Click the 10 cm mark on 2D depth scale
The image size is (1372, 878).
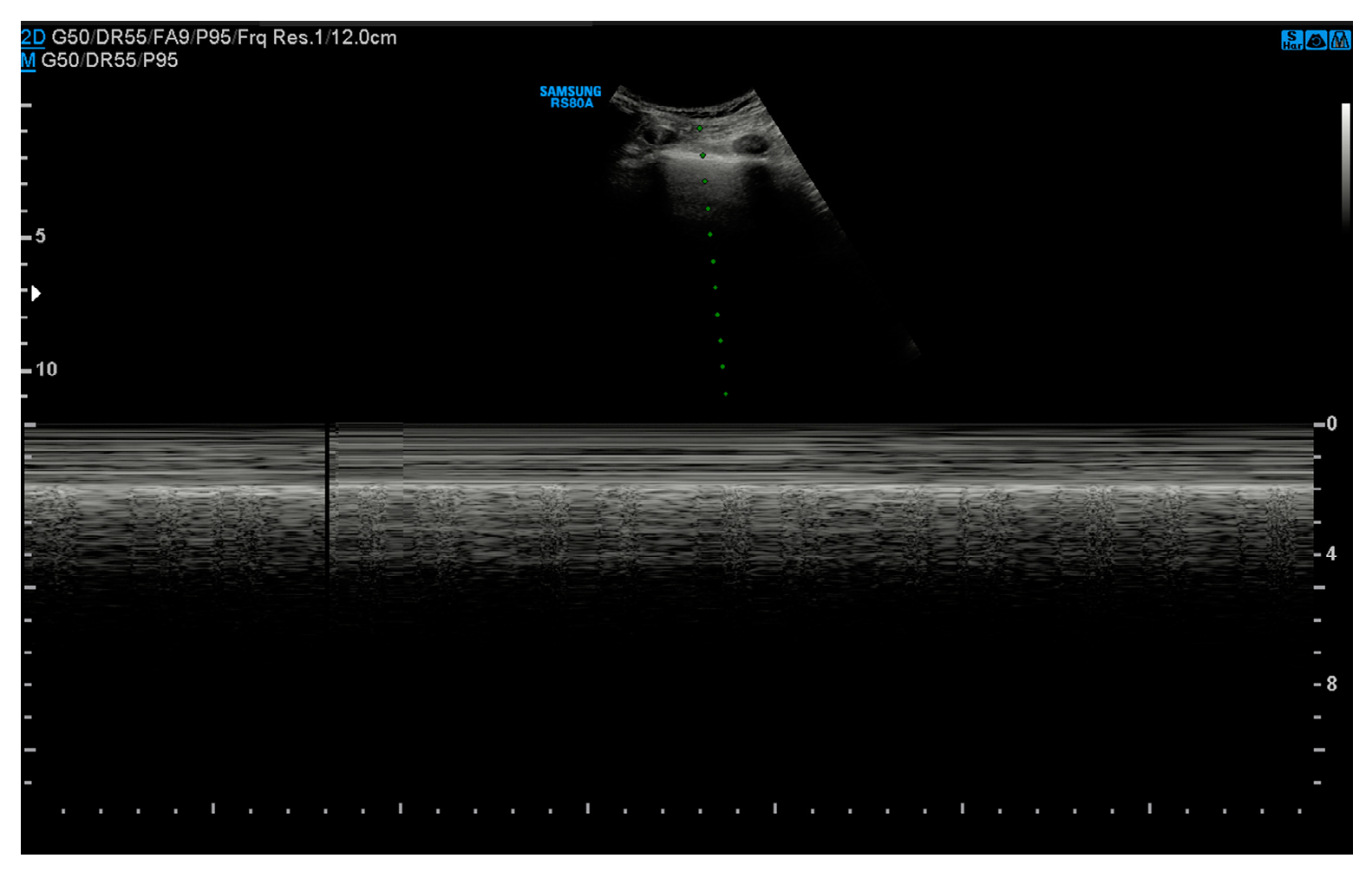point(45,369)
